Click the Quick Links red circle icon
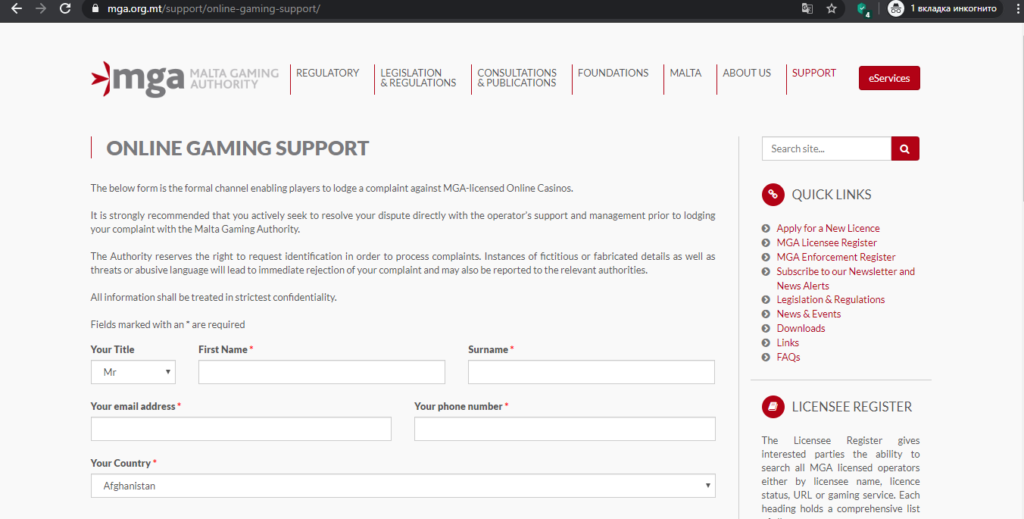The height and width of the screenshot is (519, 1024). pyautogui.click(x=772, y=195)
